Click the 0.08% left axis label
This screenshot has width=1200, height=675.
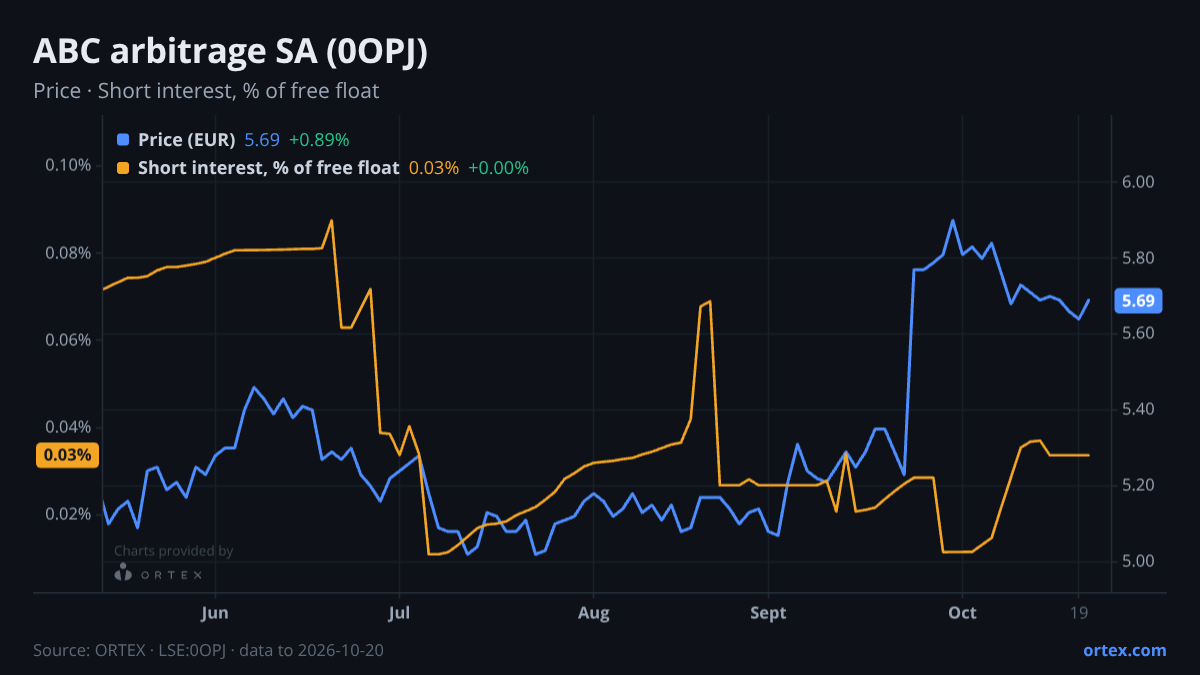pyautogui.click(x=68, y=252)
